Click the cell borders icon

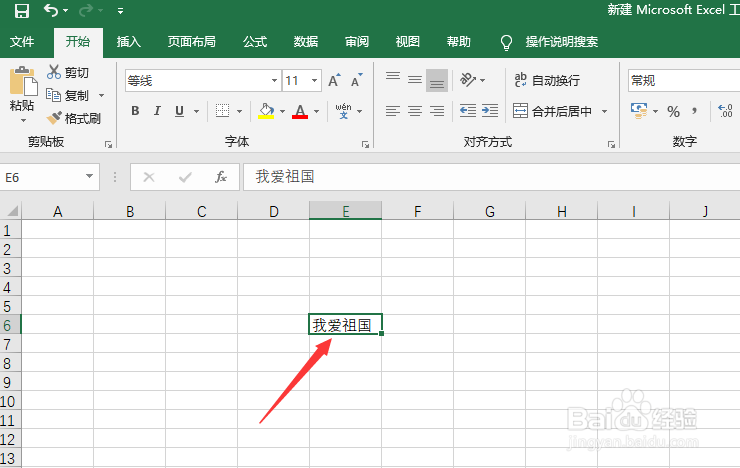(222, 111)
